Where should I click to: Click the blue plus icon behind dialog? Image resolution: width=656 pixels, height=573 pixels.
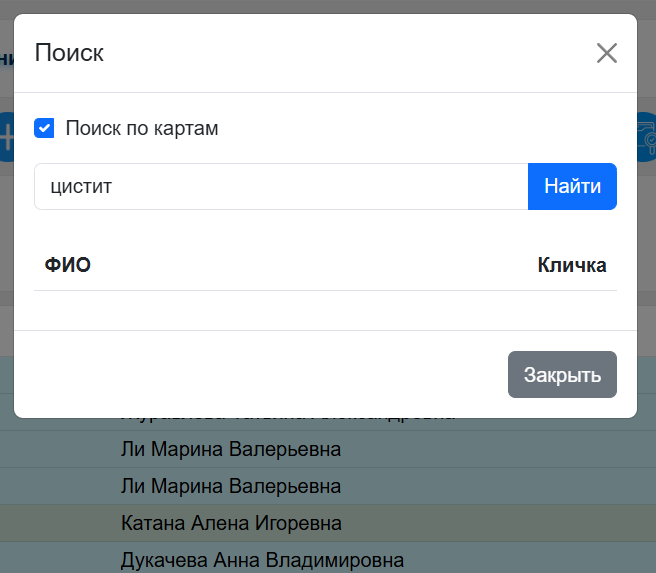click(x=7, y=137)
